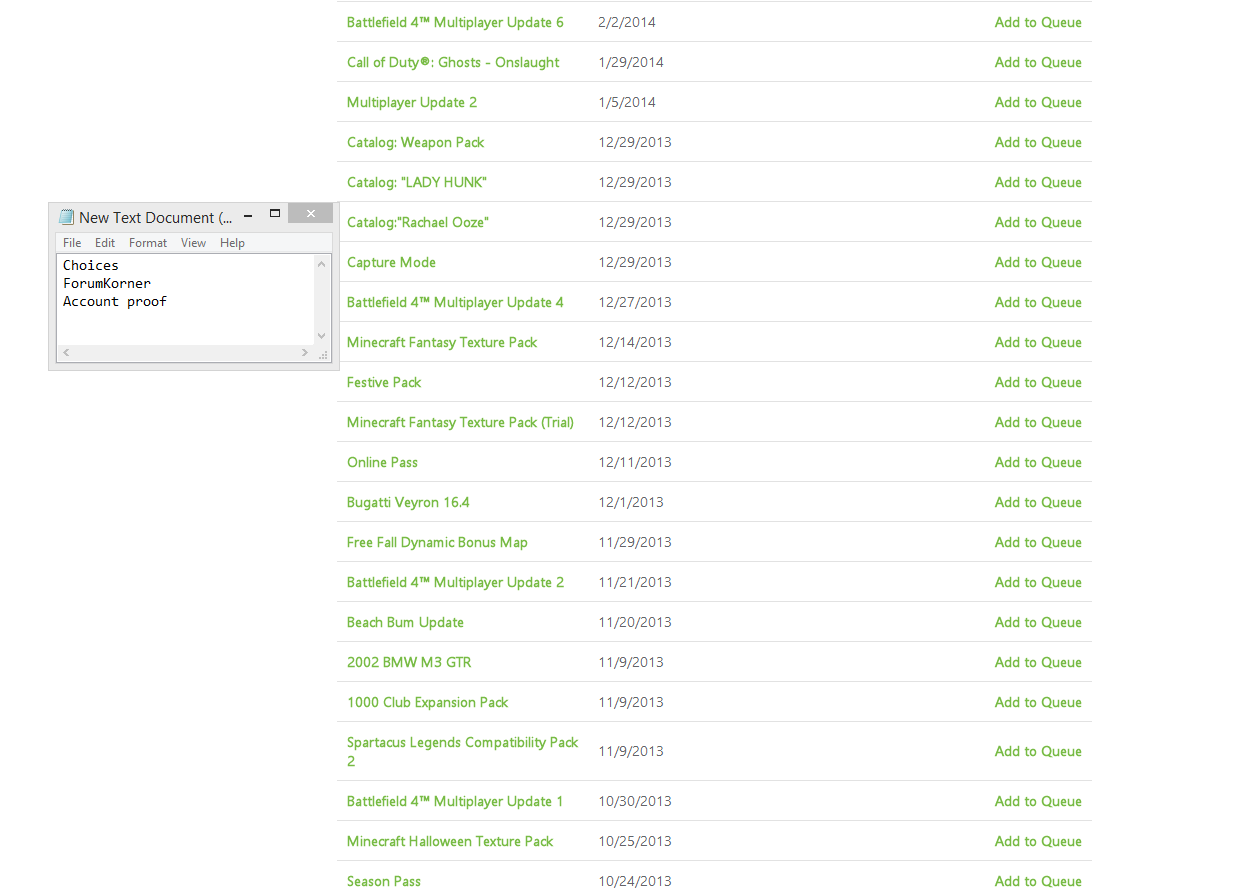Open the File menu in Notepad
Viewport: 1241px width, 888px height.
click(72, 243)
